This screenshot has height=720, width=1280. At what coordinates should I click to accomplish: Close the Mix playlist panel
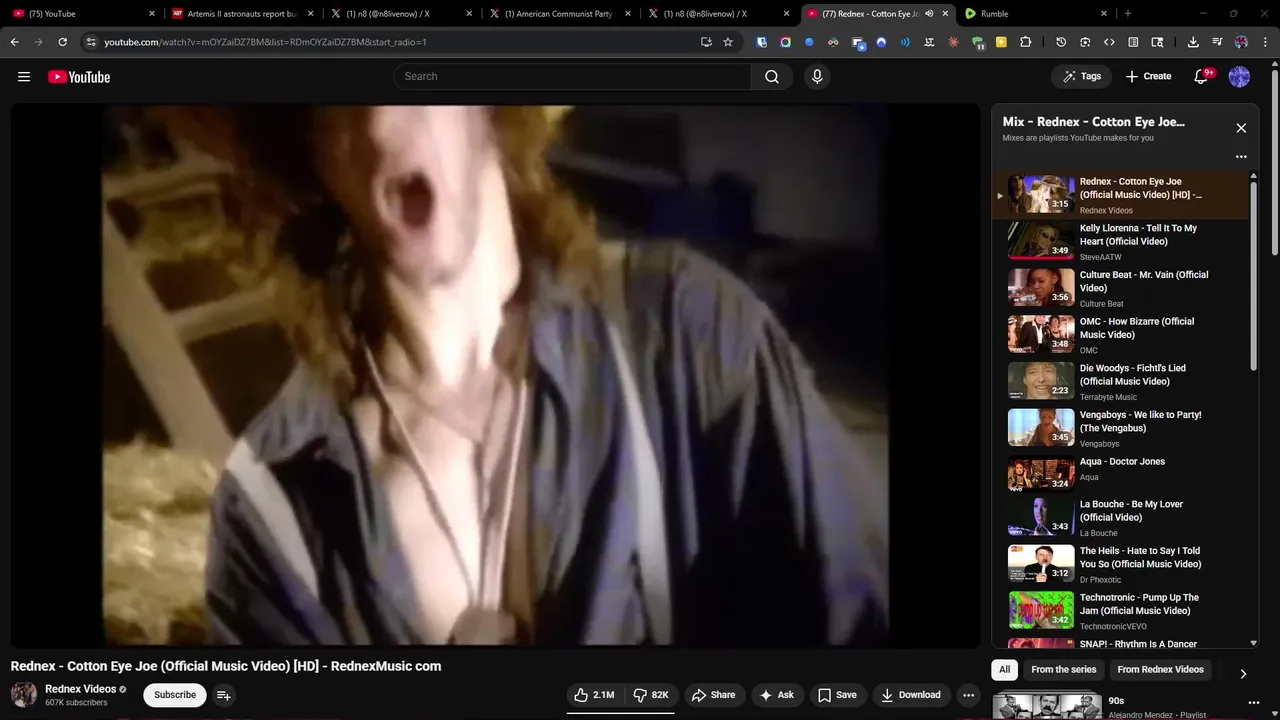[x=1241, y=128]
